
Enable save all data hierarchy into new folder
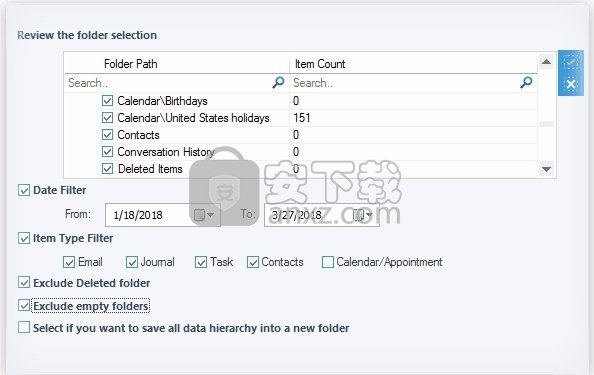[24, 327]
